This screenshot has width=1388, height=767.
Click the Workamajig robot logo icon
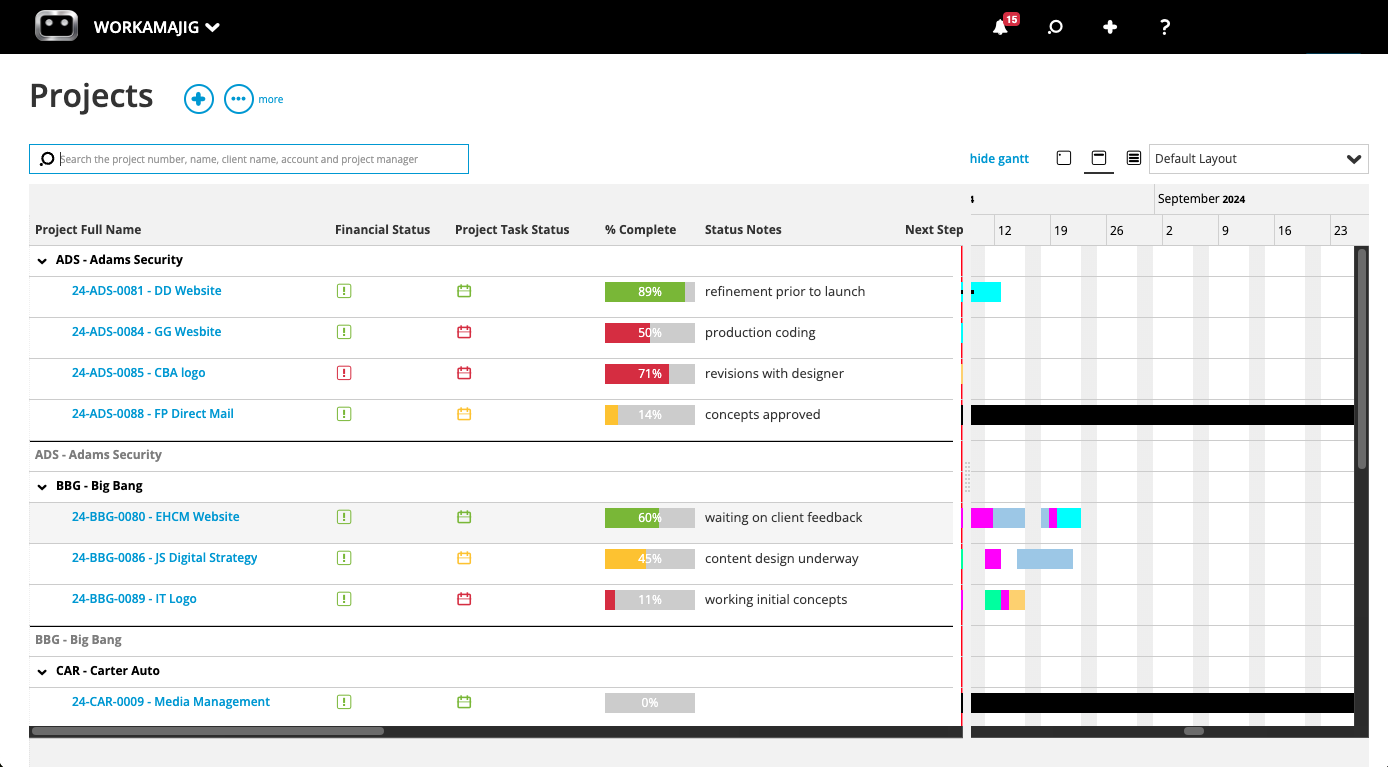coord(56,25)
